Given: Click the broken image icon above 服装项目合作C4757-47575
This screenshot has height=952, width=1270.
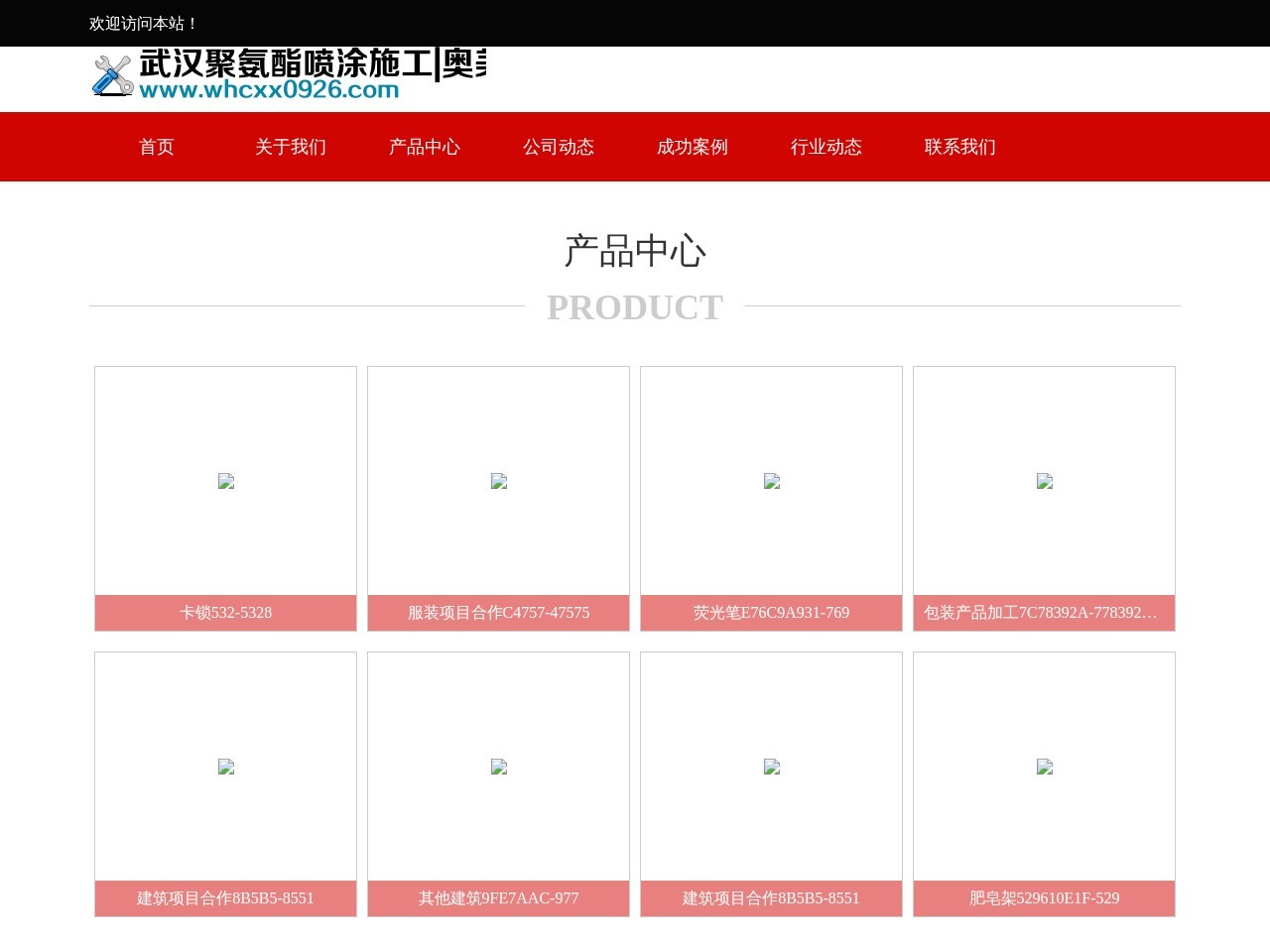Looking at the screenshot, I should (x=499, y=481).
